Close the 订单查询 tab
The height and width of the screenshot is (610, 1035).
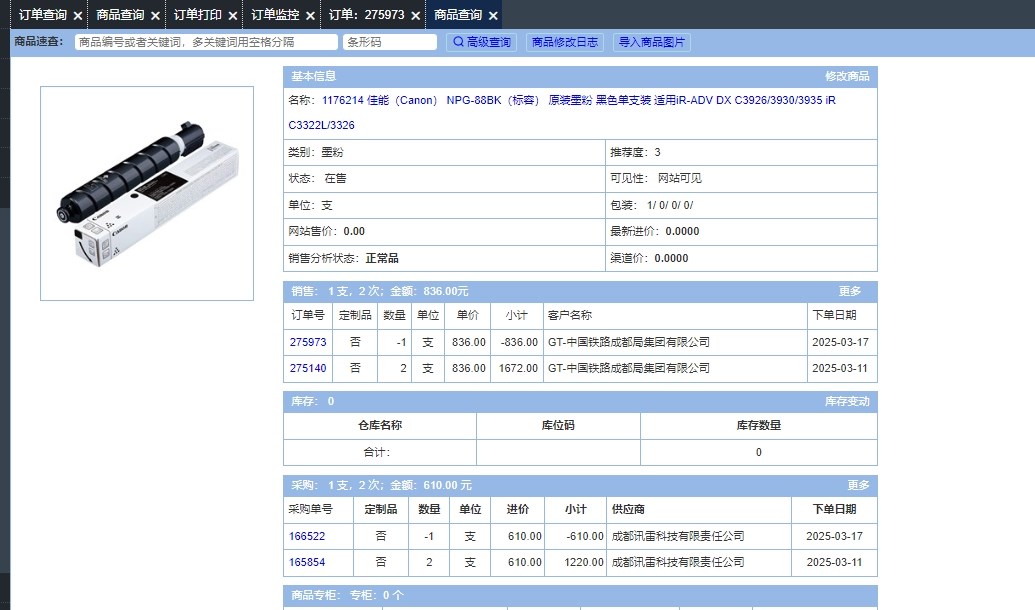(x=78, y=15)
